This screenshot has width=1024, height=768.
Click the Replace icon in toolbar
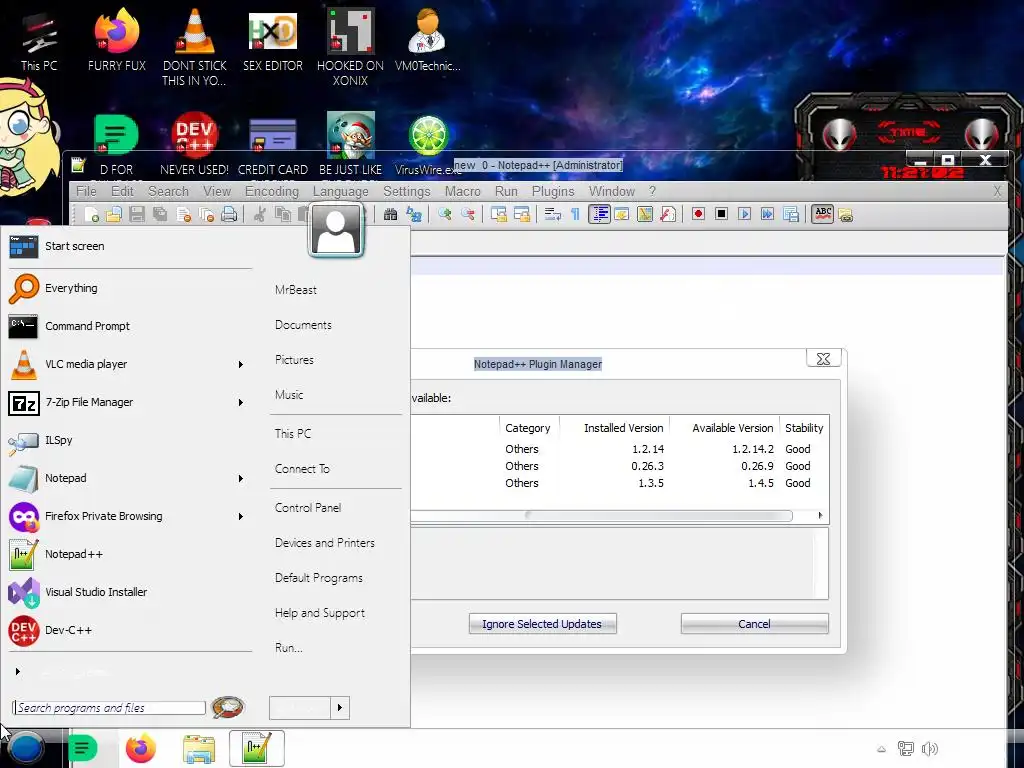(414, 214)
